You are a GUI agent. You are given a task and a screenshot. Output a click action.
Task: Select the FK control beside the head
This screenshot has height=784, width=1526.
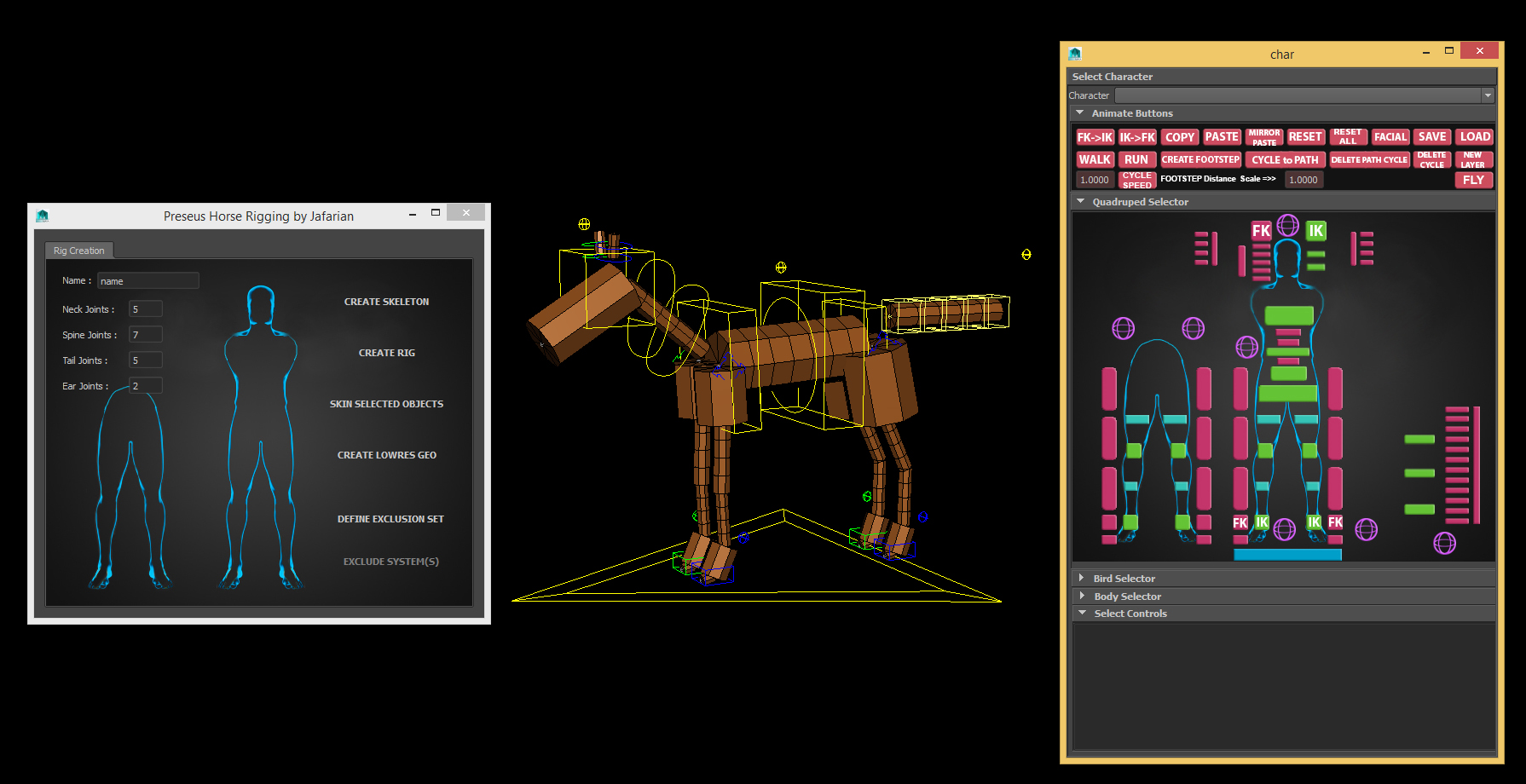pos(1261,230)
